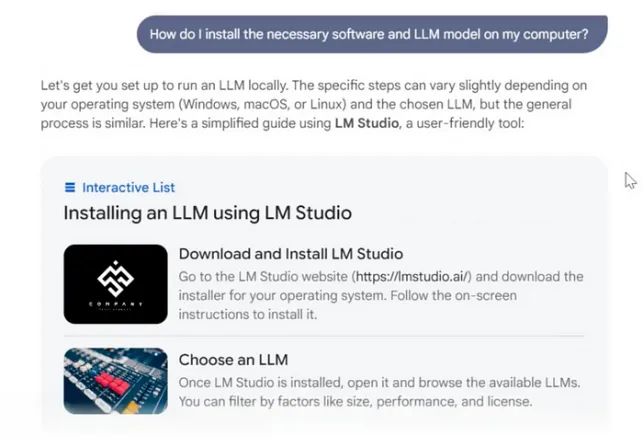Image resolution: width=644 pixels, height=447 pixels.
Task: Click the on-screen instructions to install it sentence
Action: click(x=347, y=305)
